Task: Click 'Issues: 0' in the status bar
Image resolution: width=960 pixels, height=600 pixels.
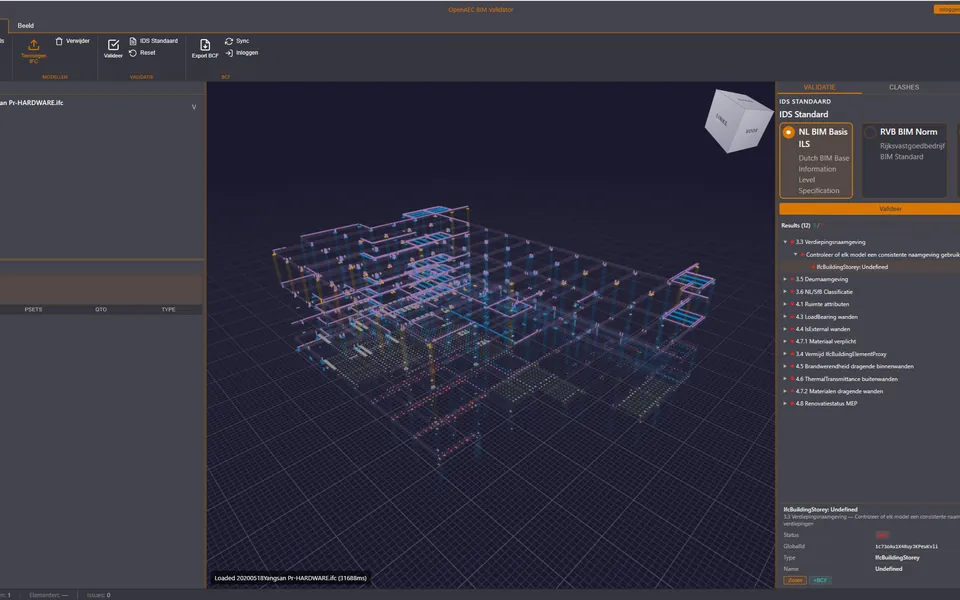Action: 99,595
